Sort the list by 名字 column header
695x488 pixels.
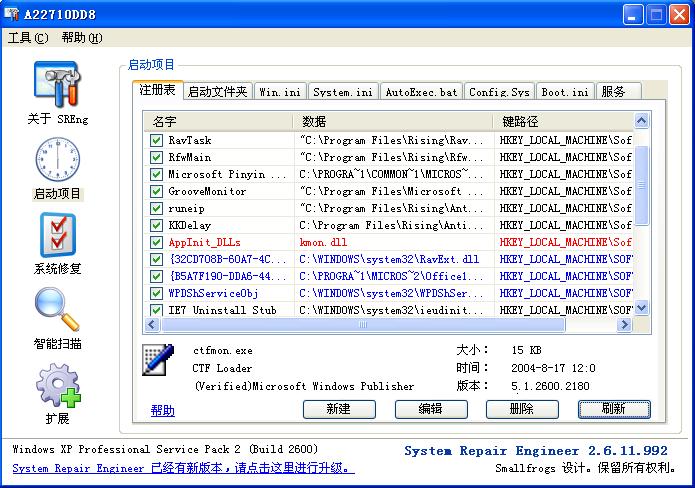(x=218, y=121)
